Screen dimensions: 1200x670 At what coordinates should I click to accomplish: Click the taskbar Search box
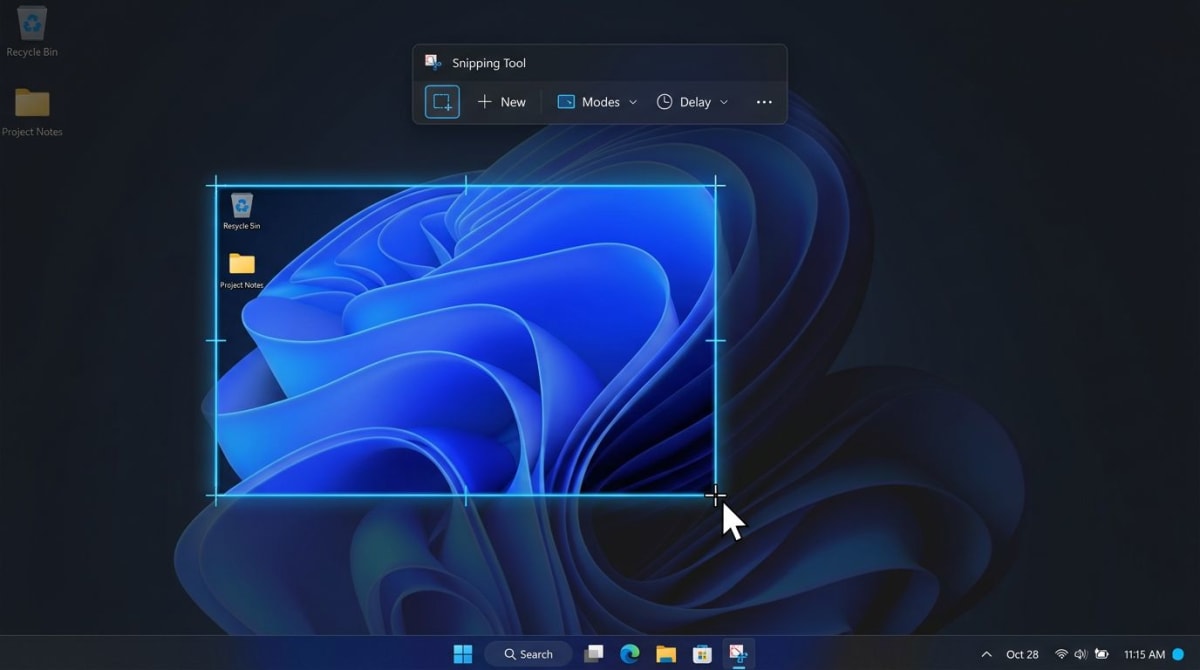click(529, 654)
